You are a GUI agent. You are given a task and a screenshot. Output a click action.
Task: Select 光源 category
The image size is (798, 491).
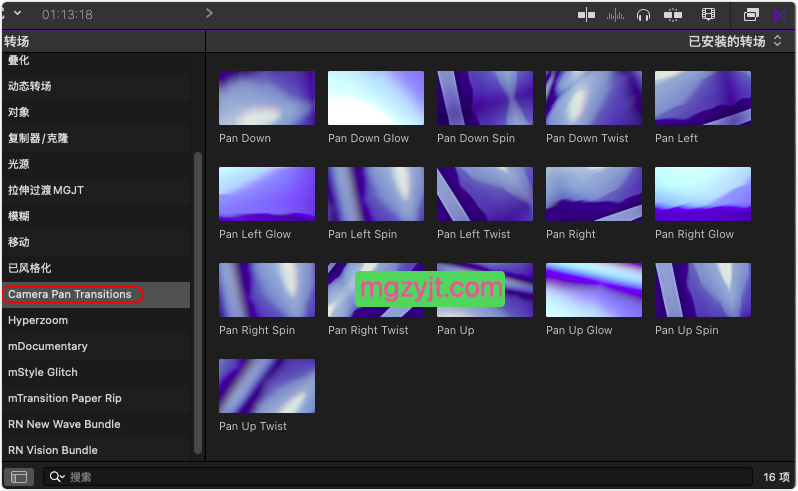(x=96, y=164)
